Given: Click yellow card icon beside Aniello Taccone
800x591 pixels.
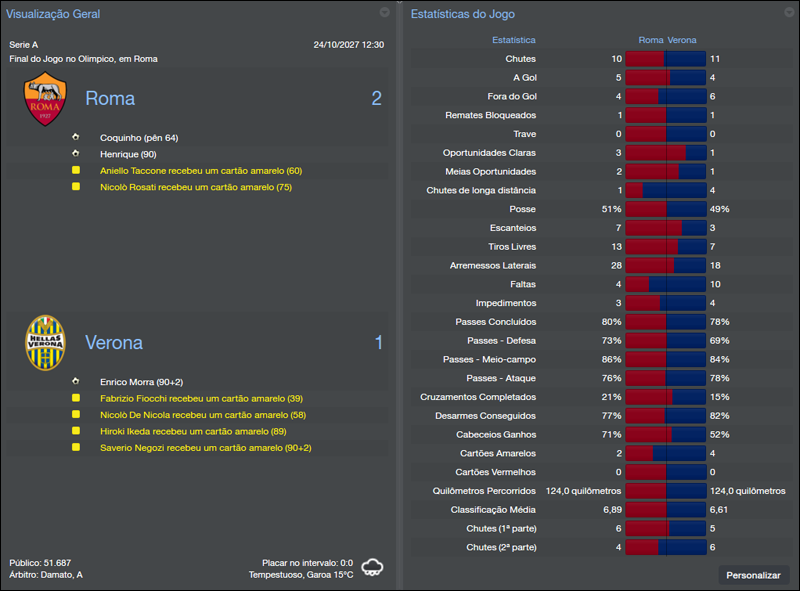Looking at the screenshot, I should coord(75,171).
